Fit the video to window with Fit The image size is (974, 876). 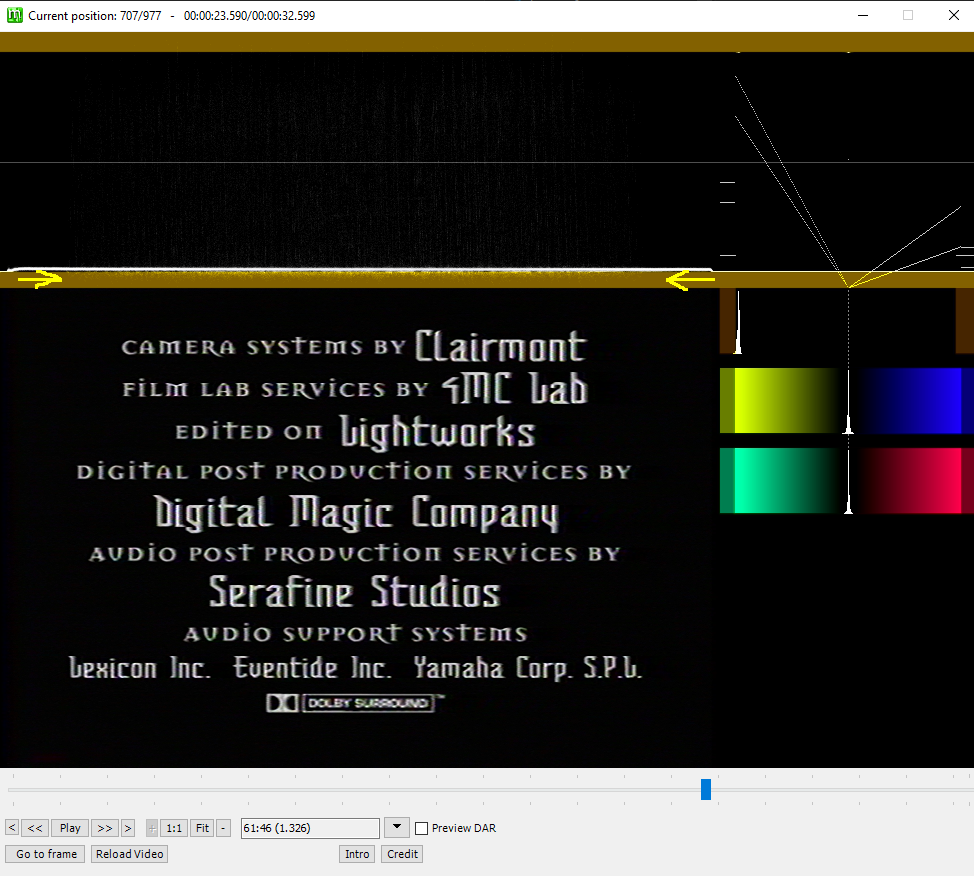203,828
